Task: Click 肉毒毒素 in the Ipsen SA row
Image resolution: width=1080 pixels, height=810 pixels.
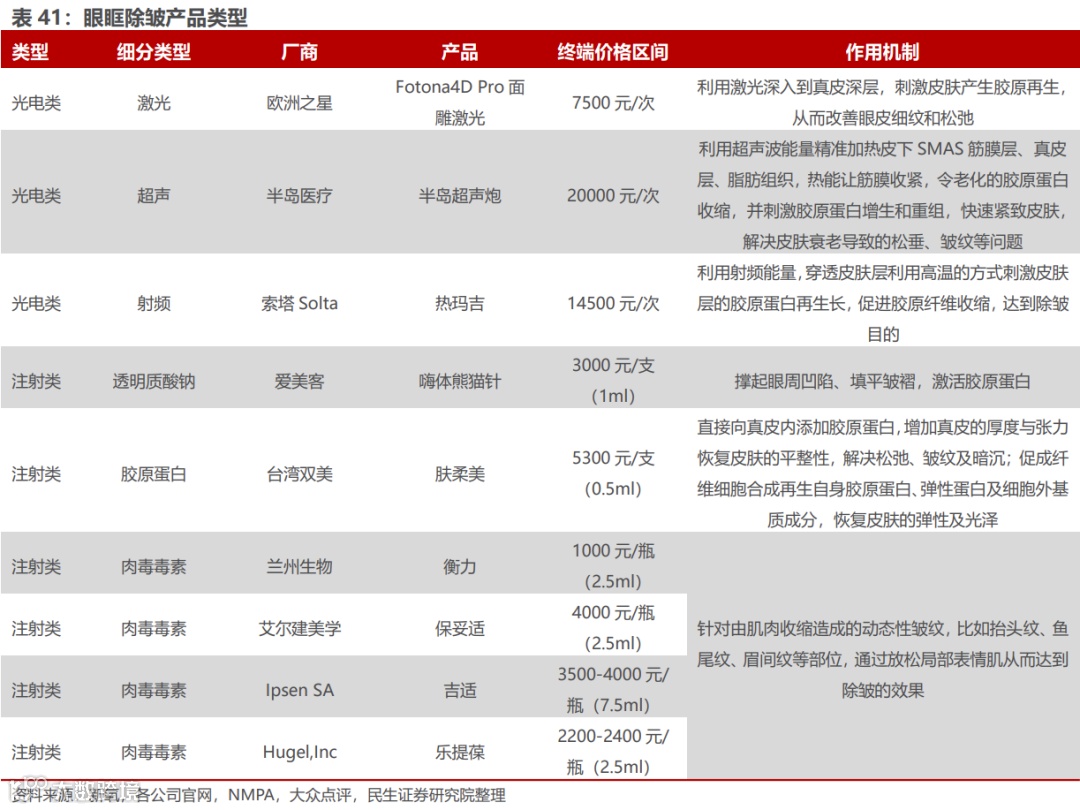Action: pos(154,690)
